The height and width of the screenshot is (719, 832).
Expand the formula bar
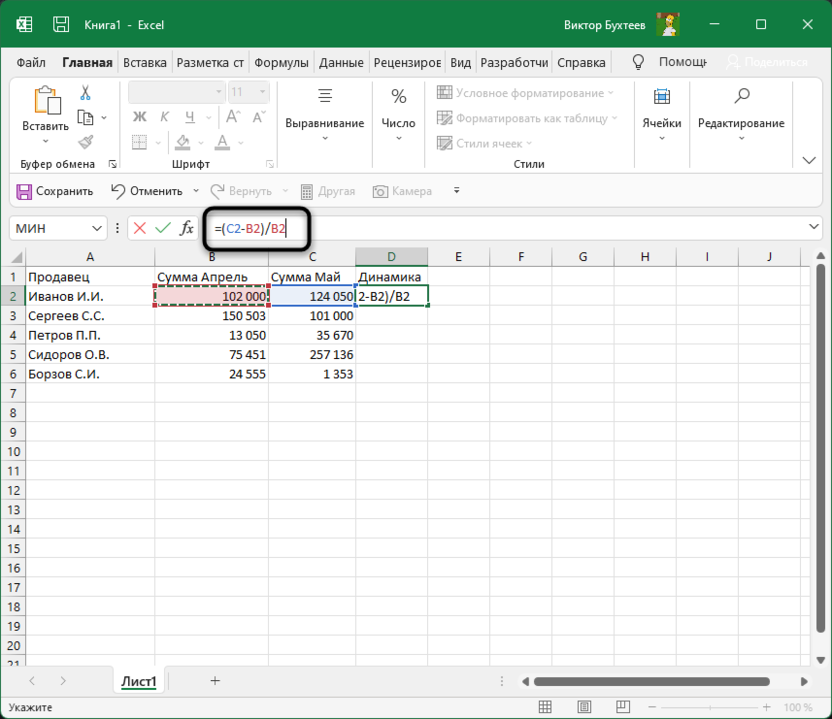(x=813, y=227)
